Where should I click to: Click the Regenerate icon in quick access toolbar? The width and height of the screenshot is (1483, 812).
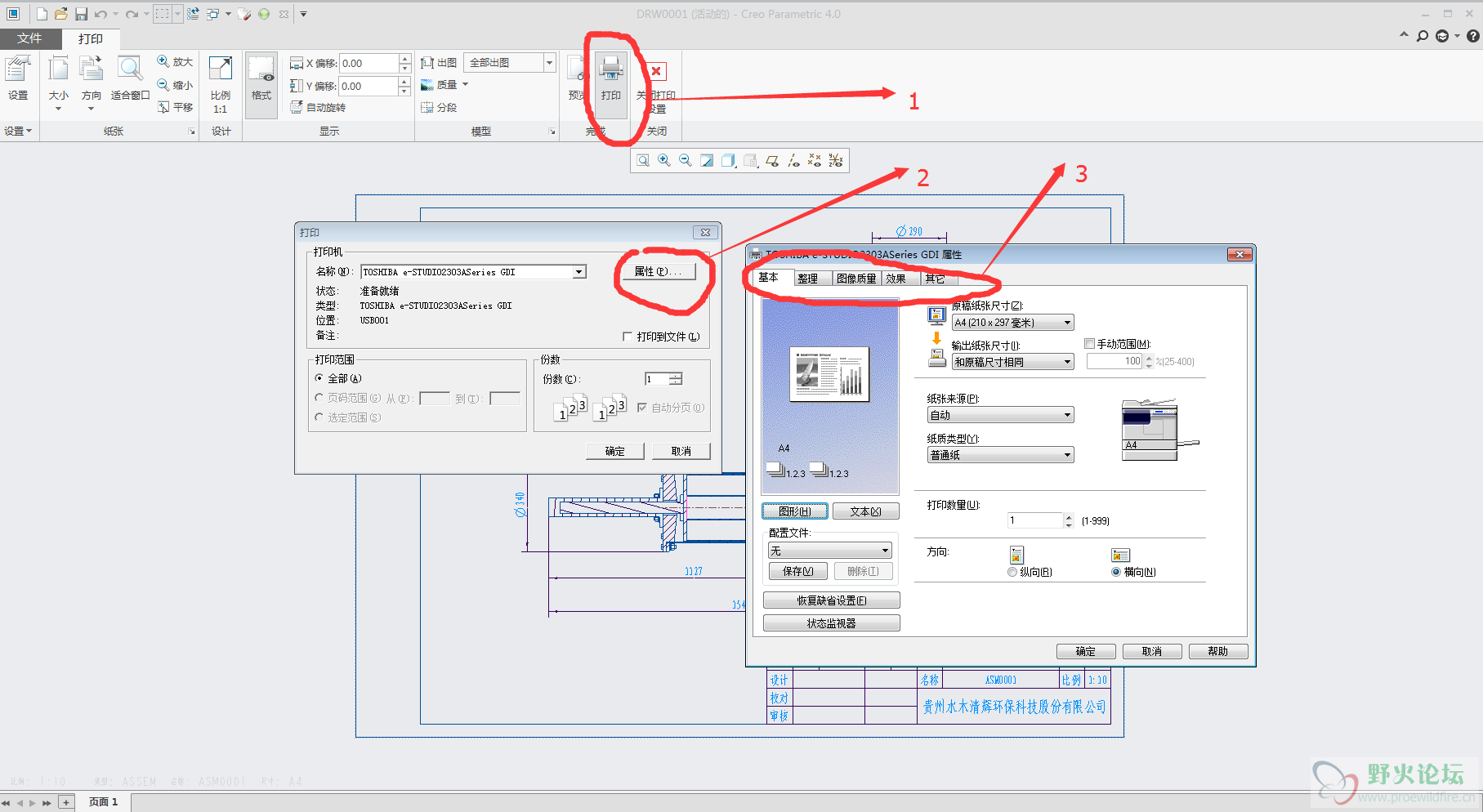pyautogui.click(x=193, y=14)
